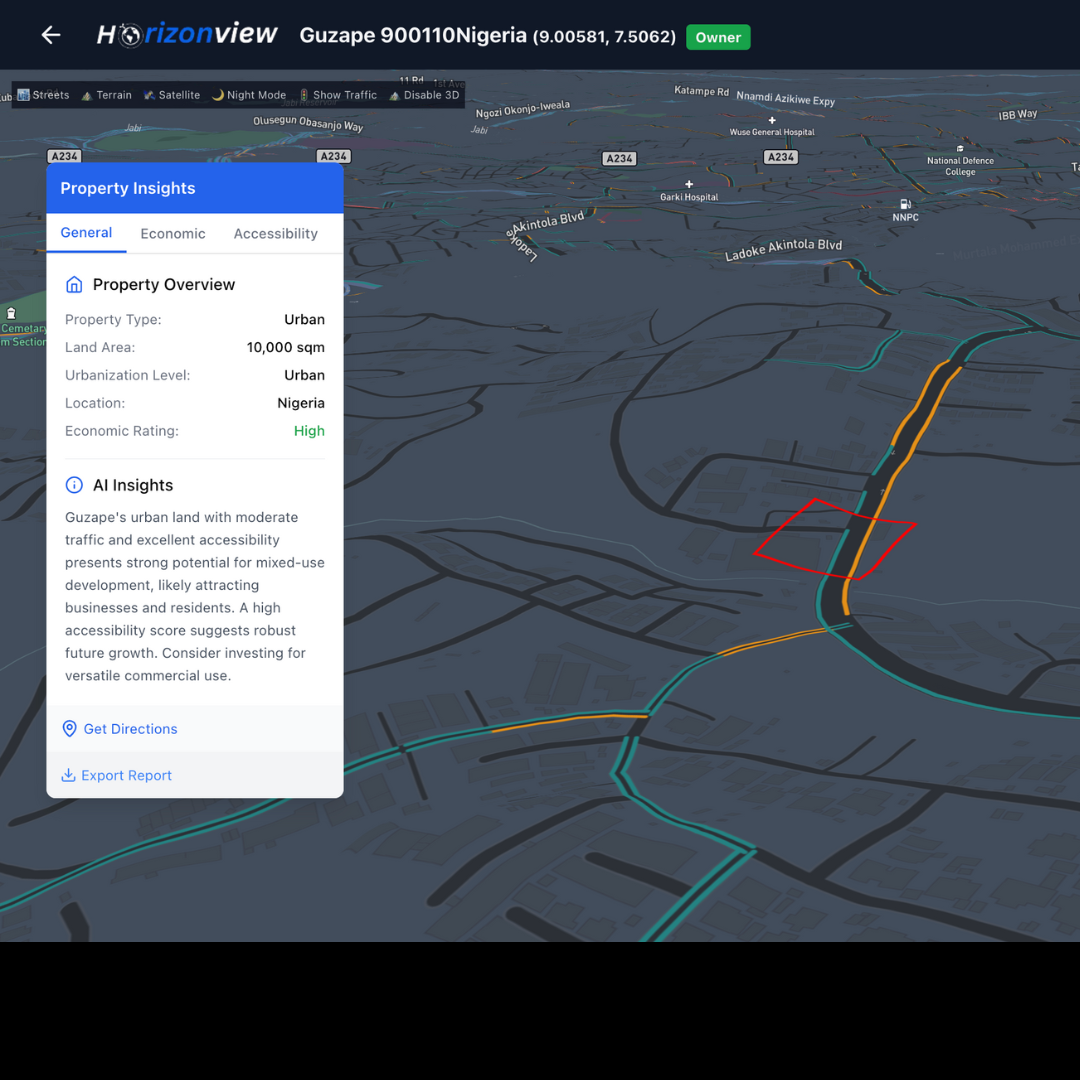The image size is (1080, 1080).
Task: Click the Urbanization Level Urban value
Action: (304, 375)
